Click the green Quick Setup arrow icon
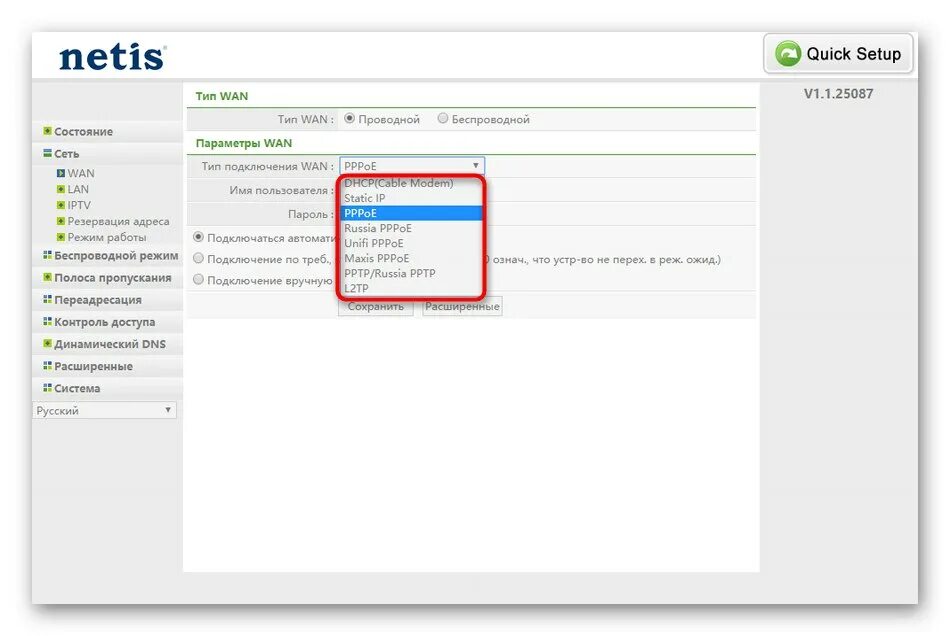 tap(788, 54)
